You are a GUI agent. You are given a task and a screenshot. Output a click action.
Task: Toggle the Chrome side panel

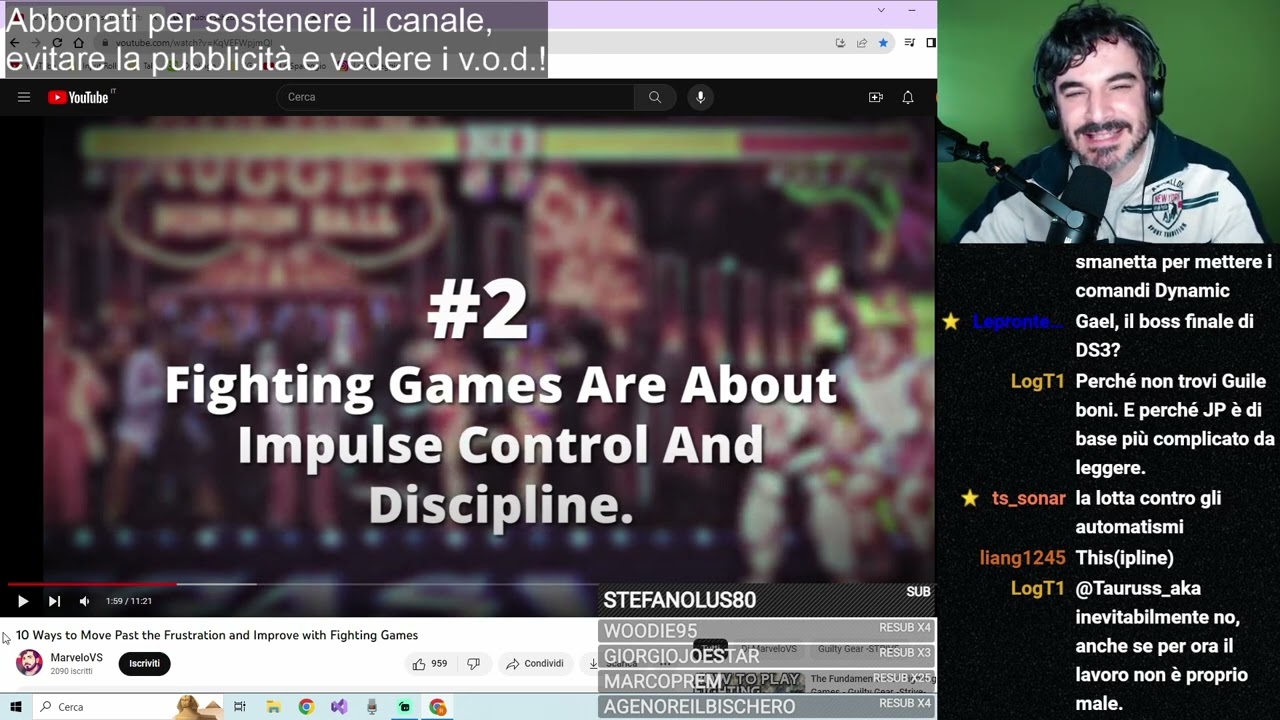[x=931, y=43]
